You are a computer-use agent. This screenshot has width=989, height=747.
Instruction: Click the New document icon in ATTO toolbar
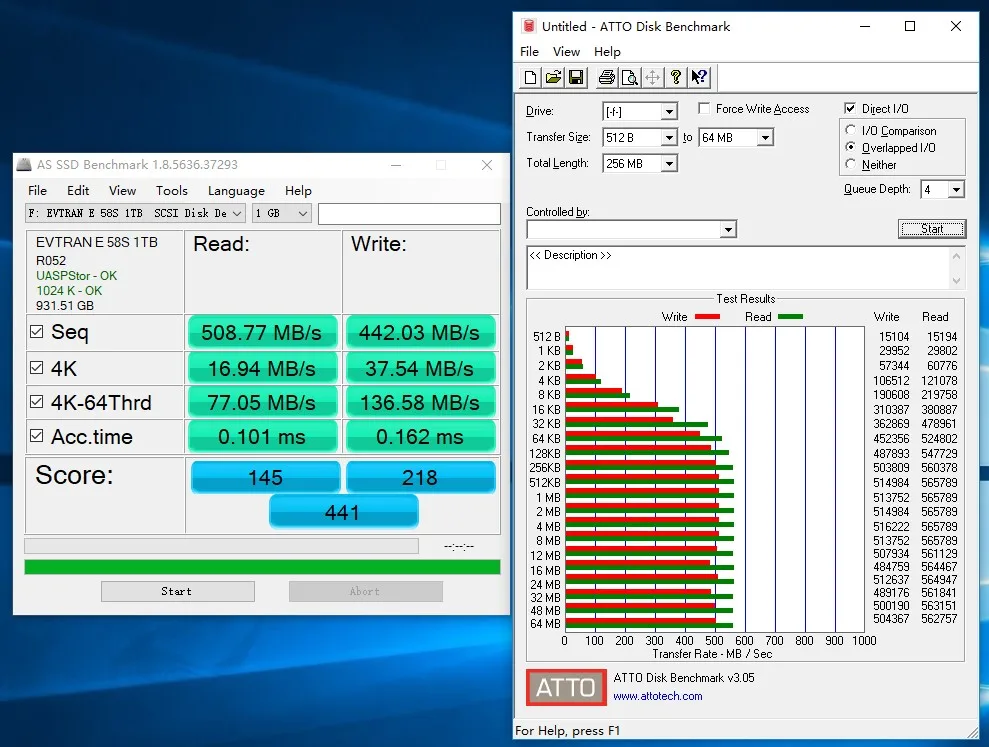pyautogui.click(x=530, y=78)
